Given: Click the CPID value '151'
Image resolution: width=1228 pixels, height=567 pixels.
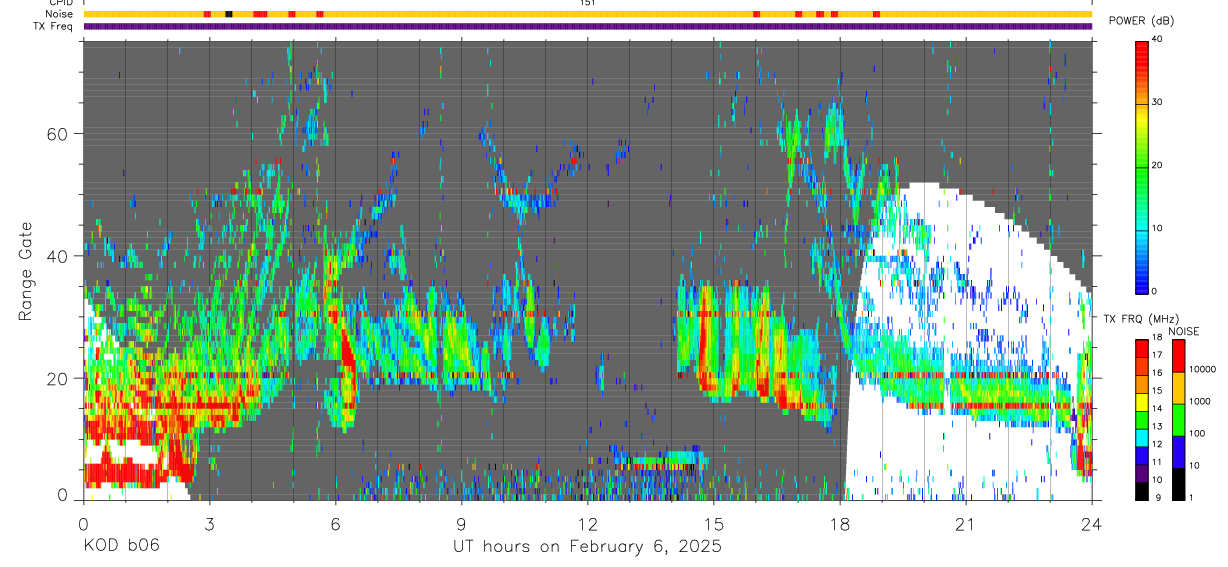Looking at the screenshot, I should [588, 3].
